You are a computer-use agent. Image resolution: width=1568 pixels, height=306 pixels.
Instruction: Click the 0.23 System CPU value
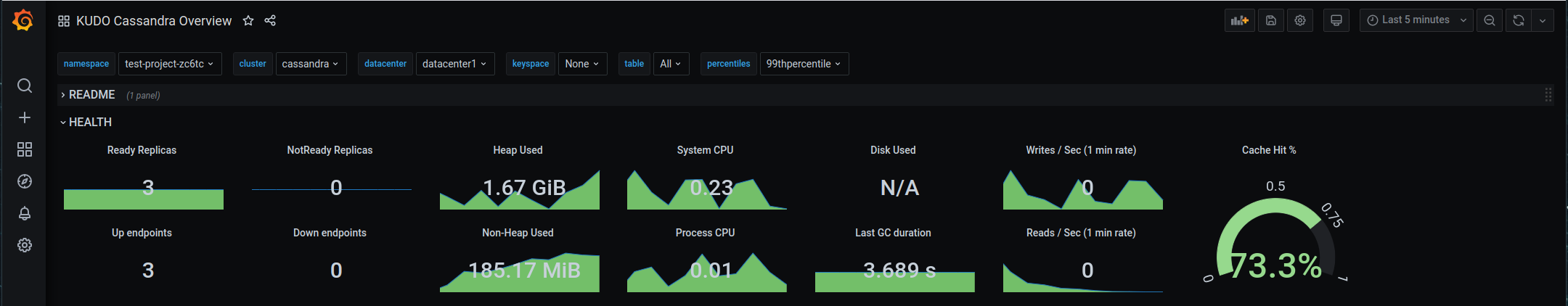711,188
